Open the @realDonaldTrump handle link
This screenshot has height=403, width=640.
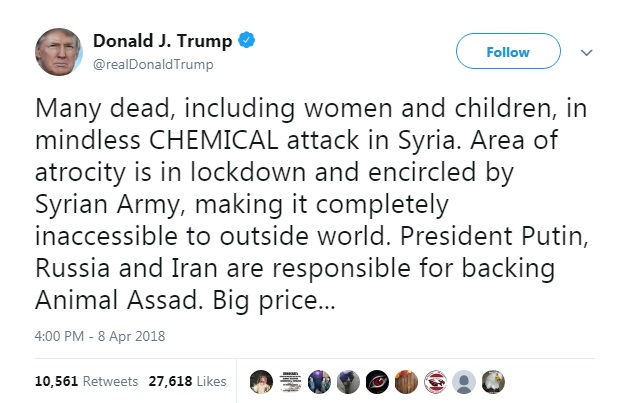[x=153, y=64]
